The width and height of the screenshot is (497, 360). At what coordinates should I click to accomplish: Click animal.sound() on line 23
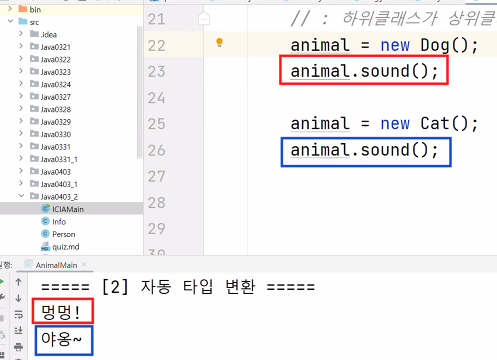click(364, 71)
